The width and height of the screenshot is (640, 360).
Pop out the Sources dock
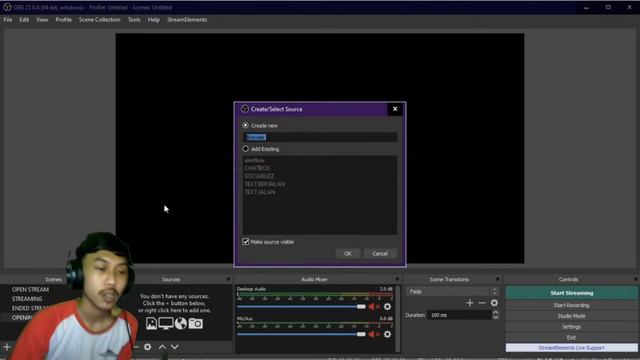[229, 279]
